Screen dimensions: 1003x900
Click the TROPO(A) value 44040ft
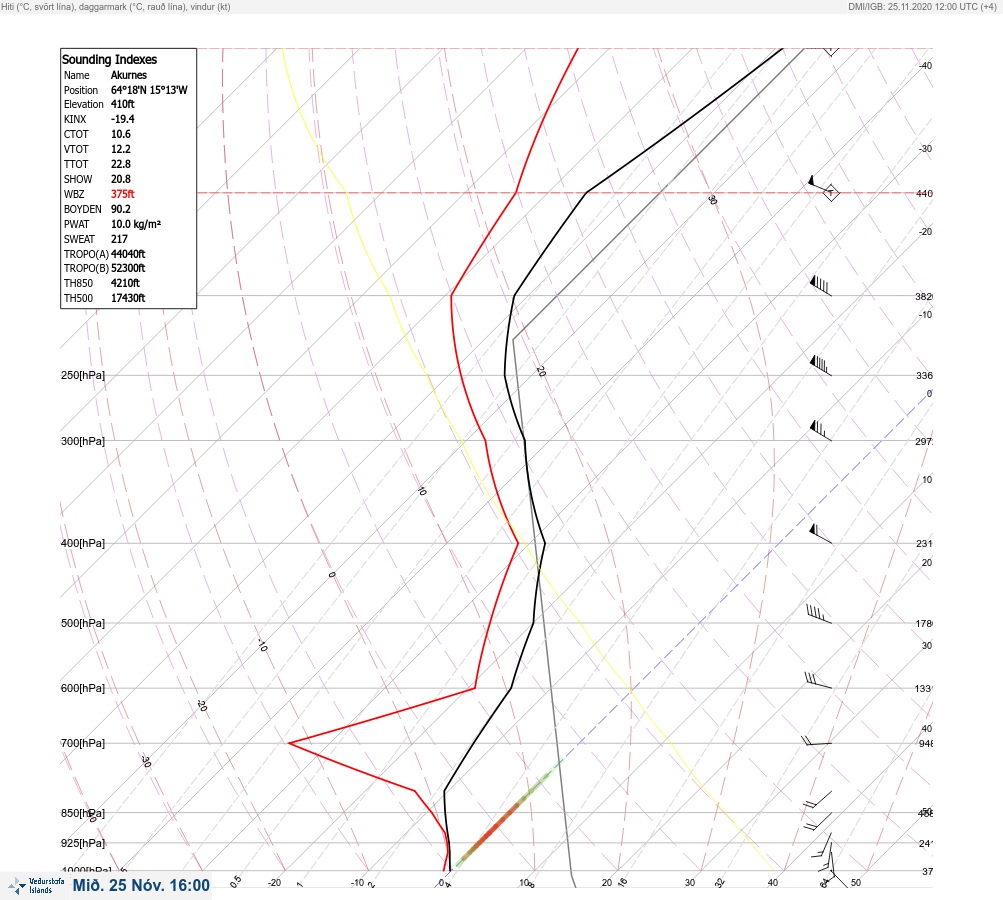point(128,254)
